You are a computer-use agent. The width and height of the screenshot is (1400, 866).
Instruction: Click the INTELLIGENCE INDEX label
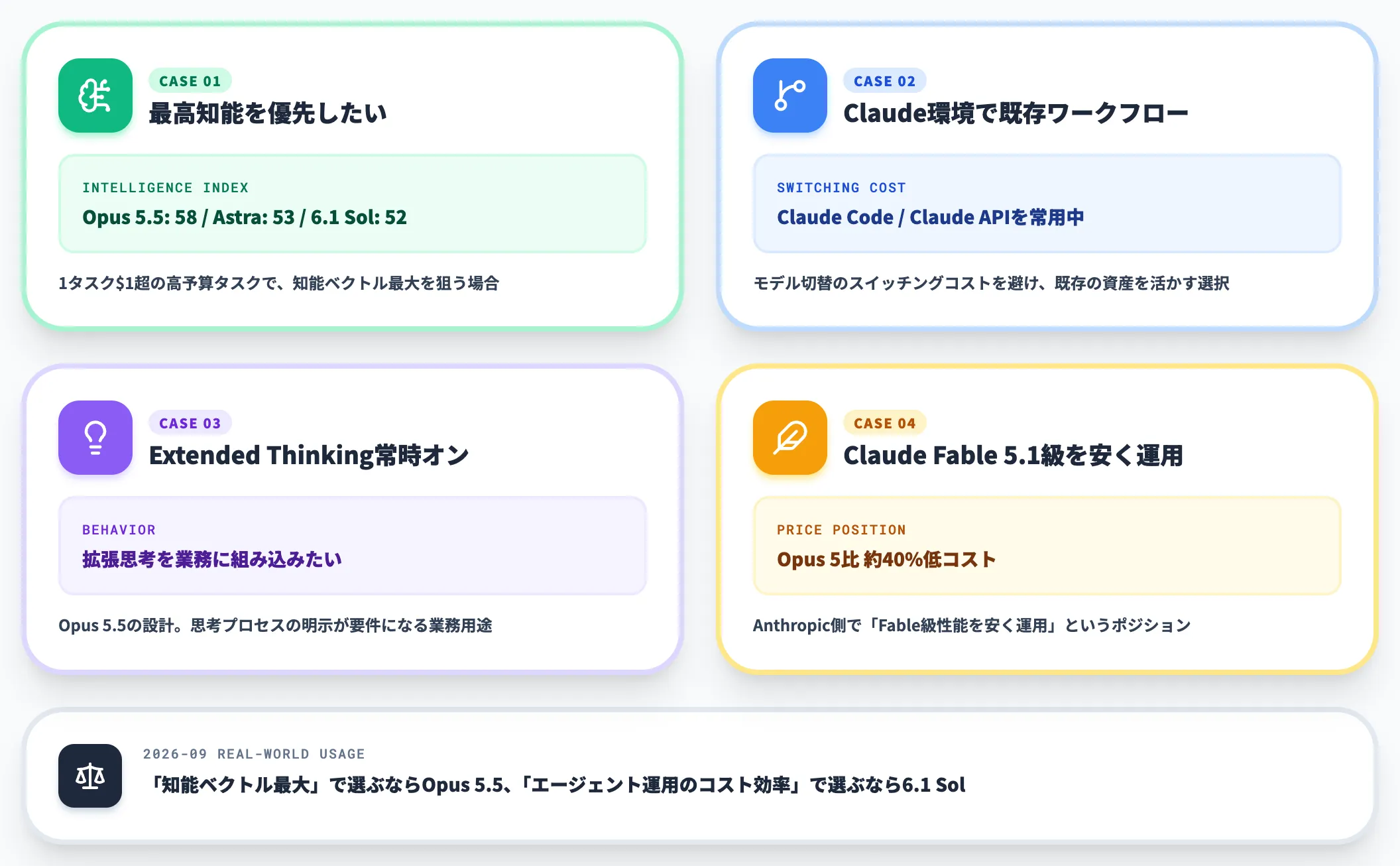pos(166,188)
